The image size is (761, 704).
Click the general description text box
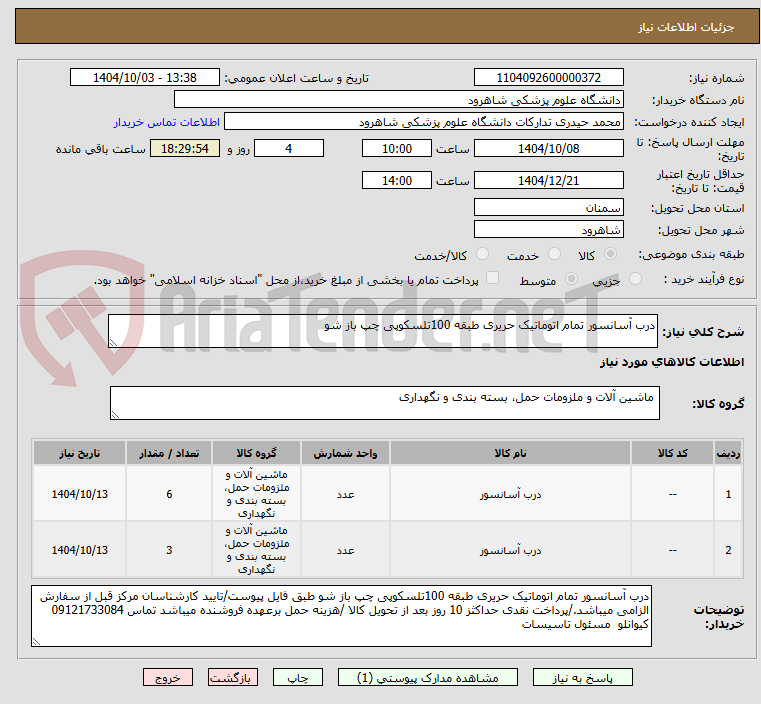(x=383, y=331)
